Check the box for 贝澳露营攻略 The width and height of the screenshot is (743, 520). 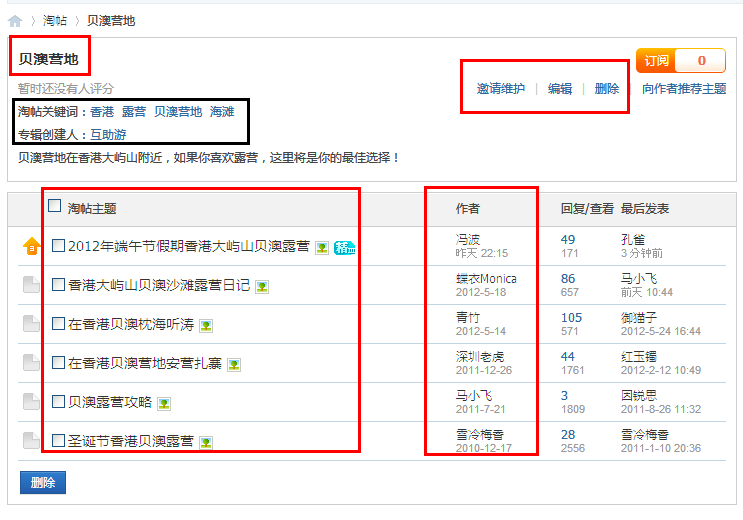point(58,401)
